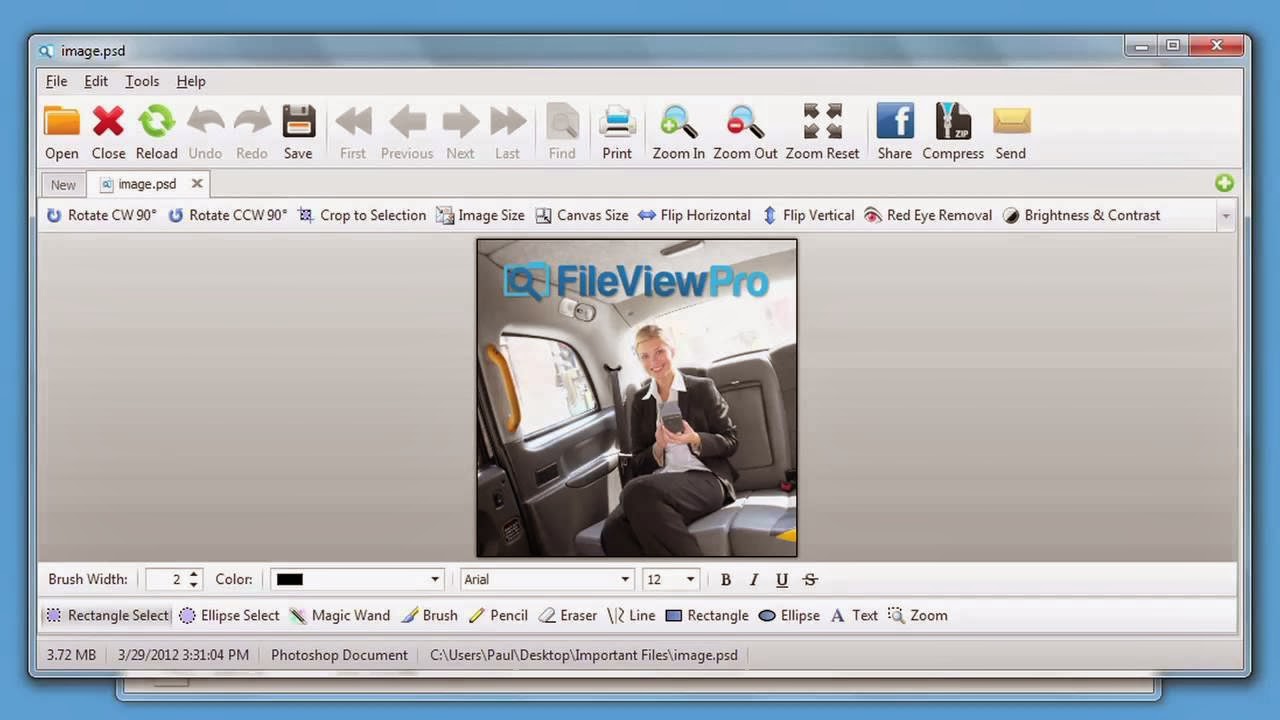The image size is (1280, 720).
Task: Close the image.psd tab
Action: [197, 183]
